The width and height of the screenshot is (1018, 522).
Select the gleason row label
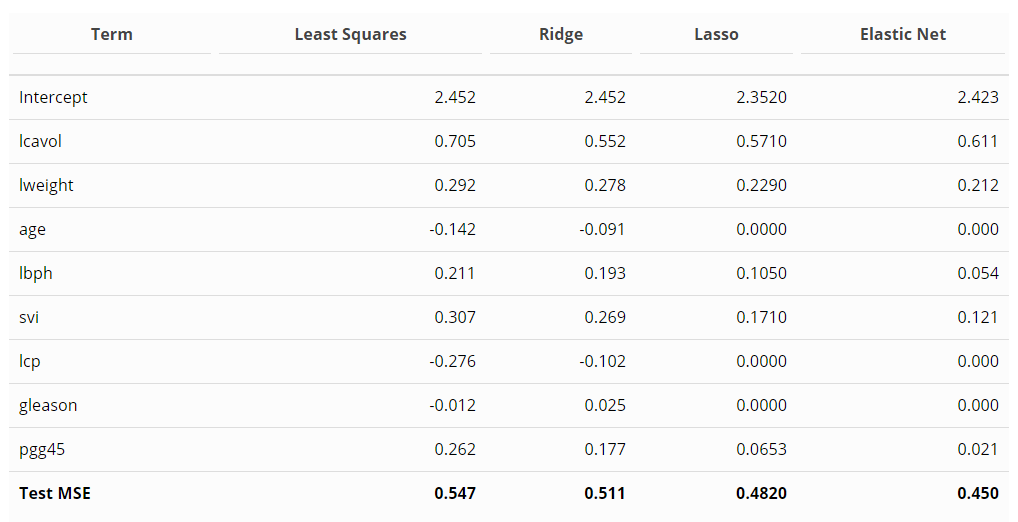tap(48, 405)
